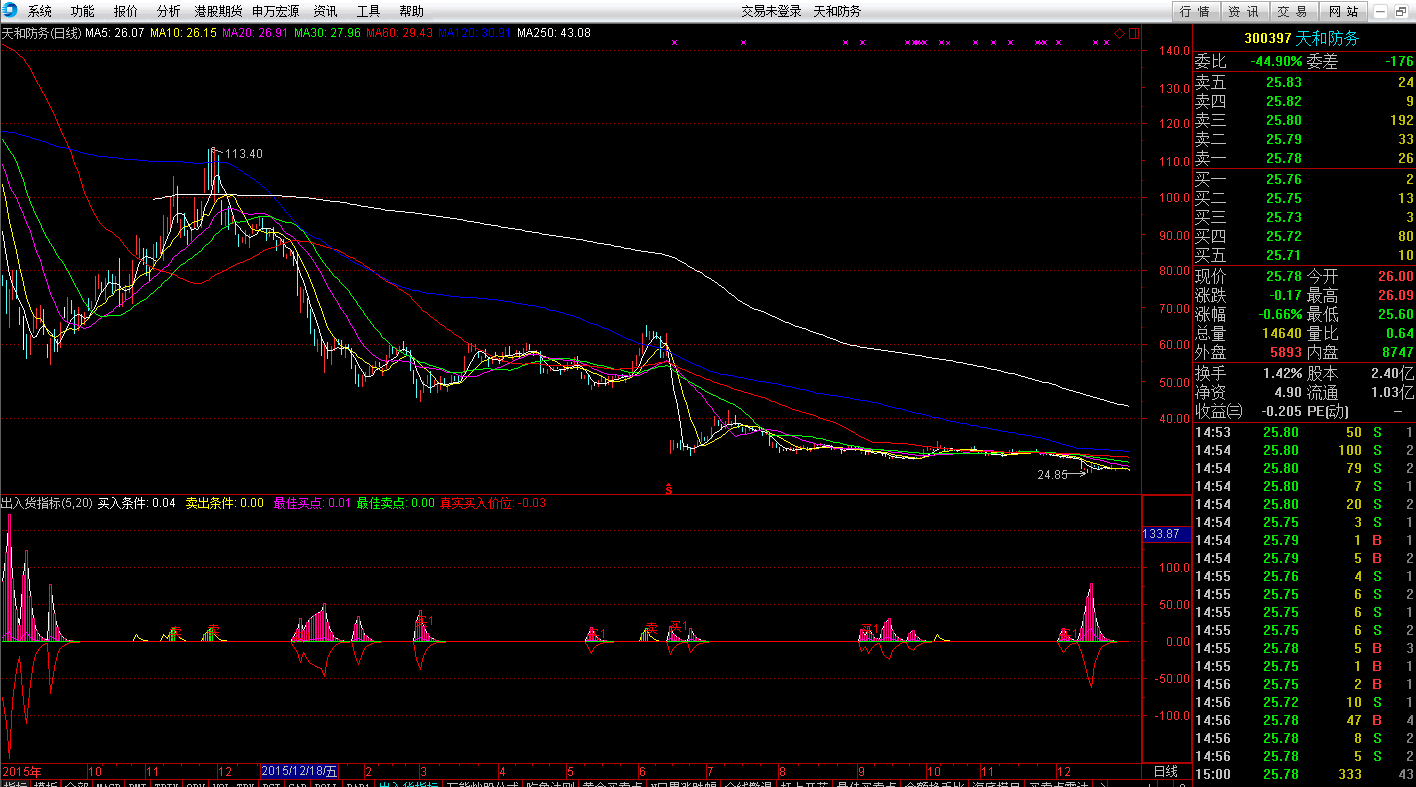Open the 港股期货 menu

218,11
